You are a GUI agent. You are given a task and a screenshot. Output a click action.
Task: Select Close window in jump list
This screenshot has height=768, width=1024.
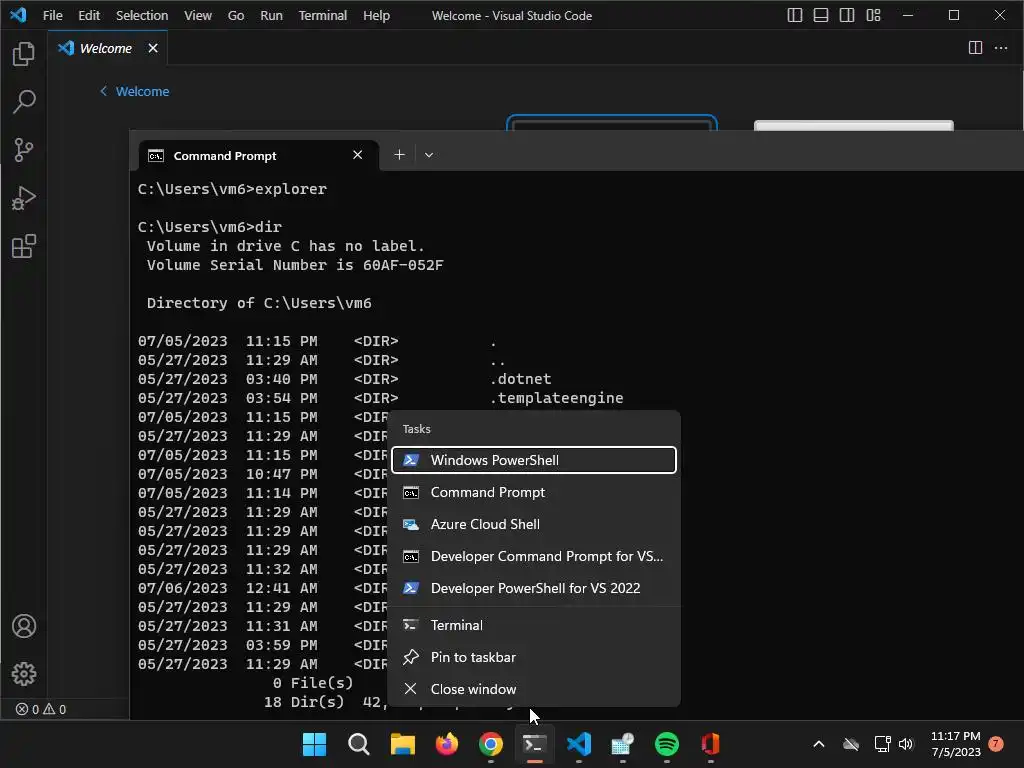(x=534, y=689)
